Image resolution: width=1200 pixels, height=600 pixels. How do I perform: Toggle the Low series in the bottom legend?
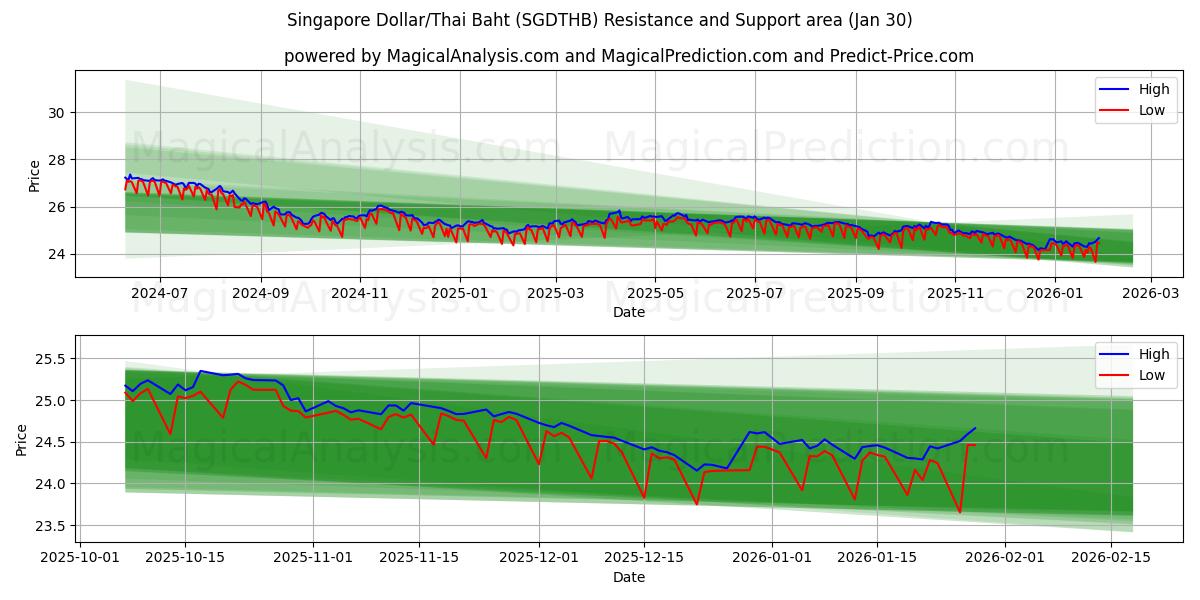(x=1150, y=373)
